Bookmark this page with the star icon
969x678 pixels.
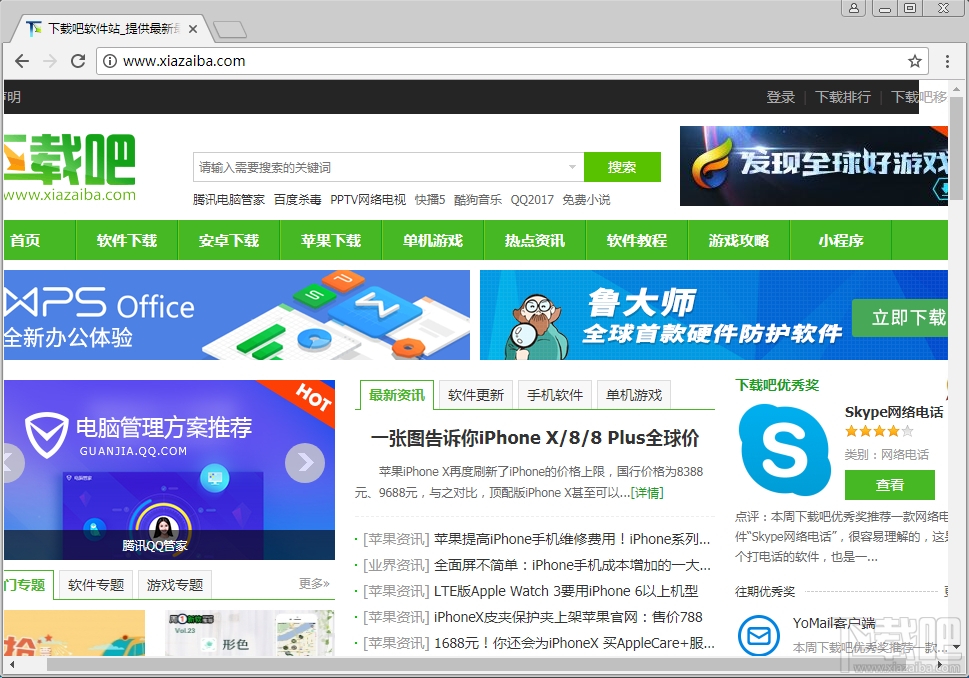pos(915,61)
